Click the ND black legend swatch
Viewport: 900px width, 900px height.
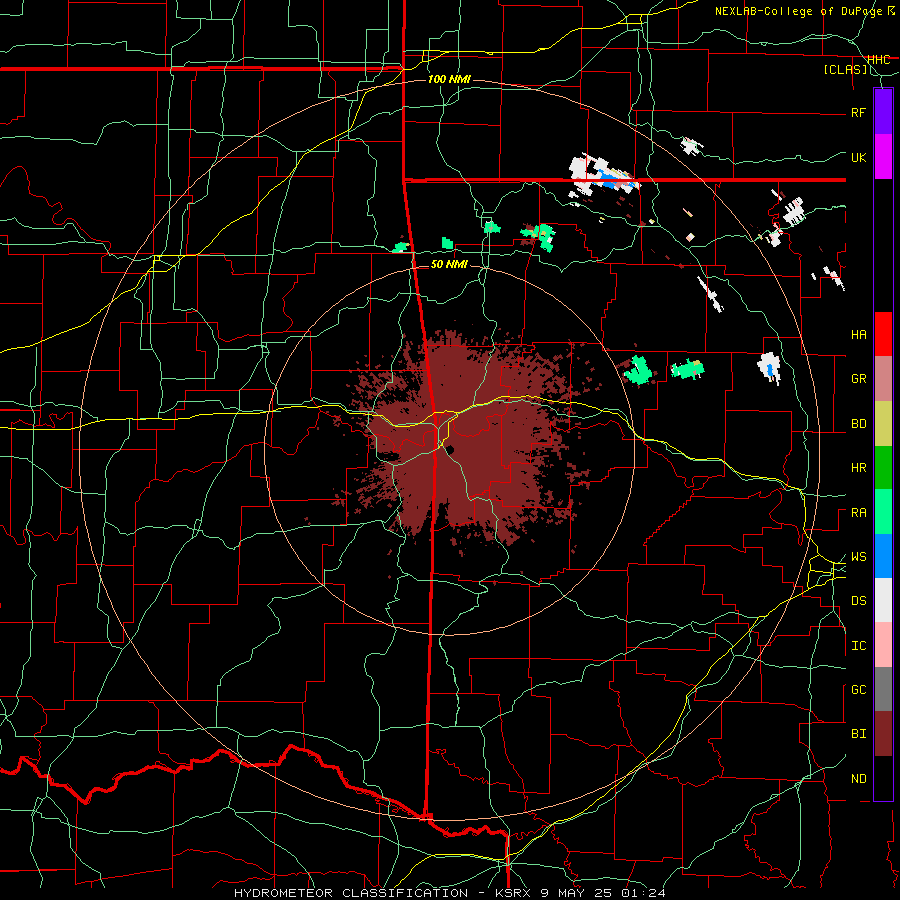coord(883,778)
